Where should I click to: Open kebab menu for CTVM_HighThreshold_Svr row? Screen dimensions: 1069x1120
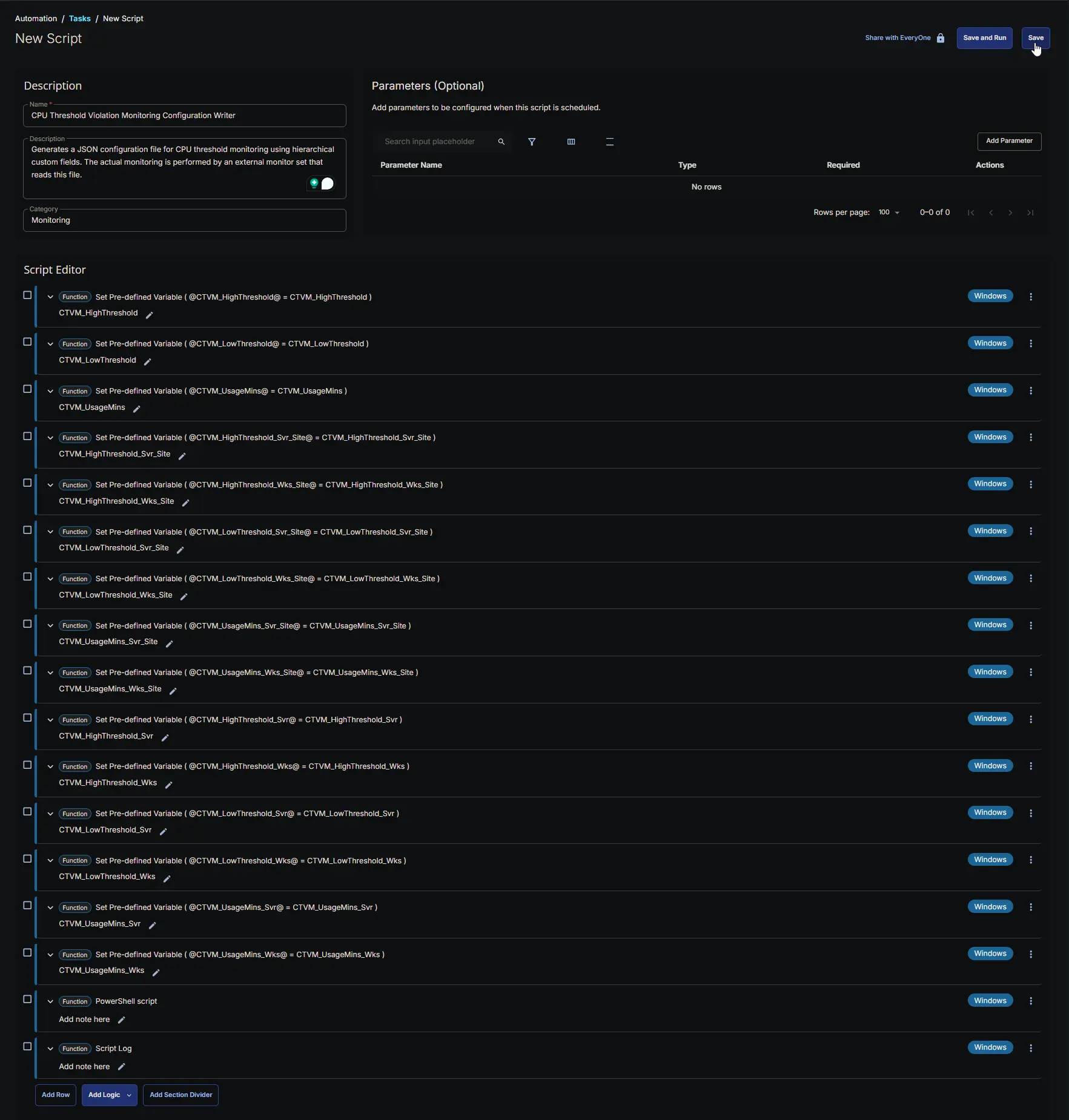(1031, 719)
